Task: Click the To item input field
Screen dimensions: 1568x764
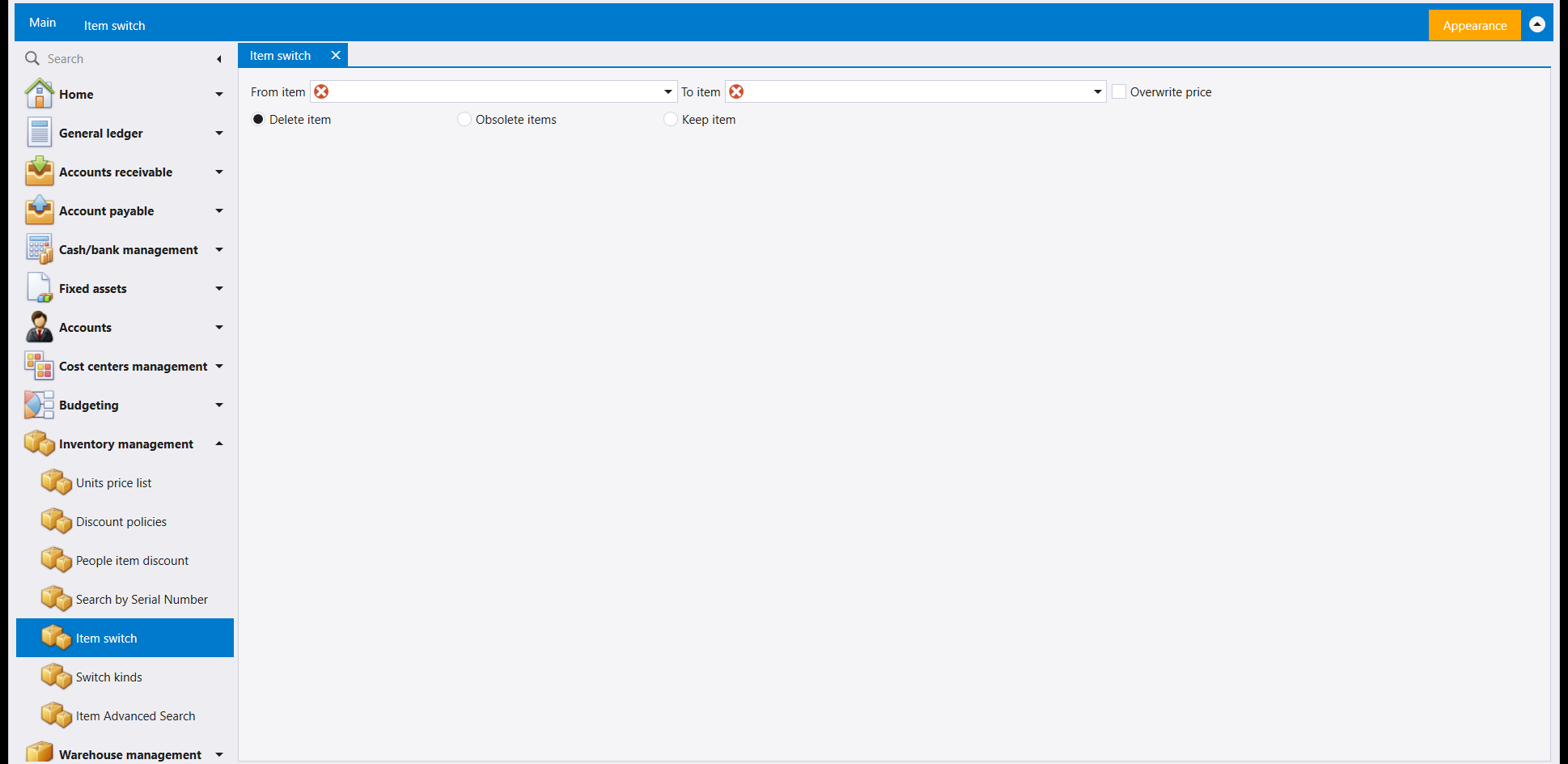Action: pos(916,91)
